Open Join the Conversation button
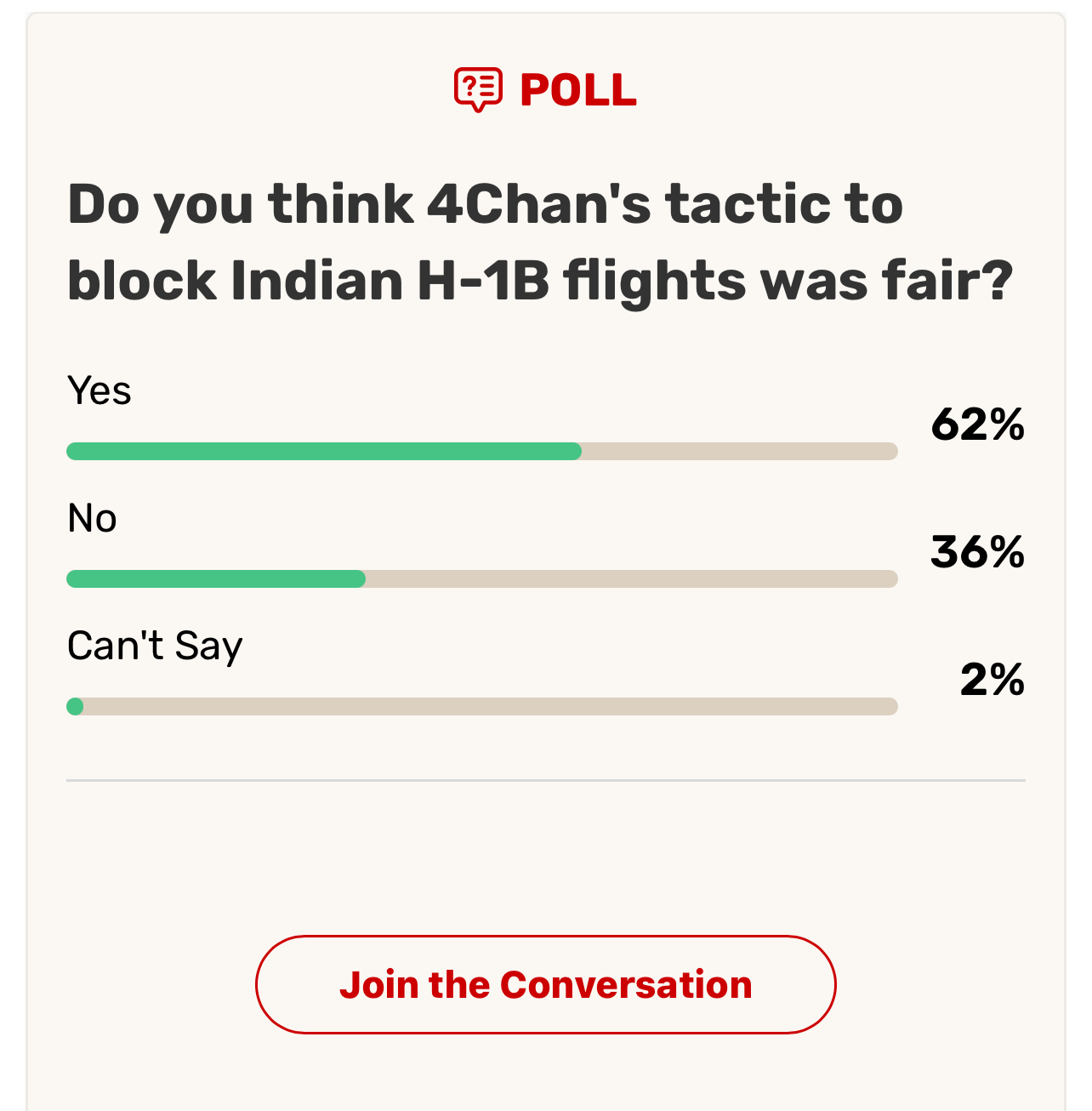 (546, 985)
